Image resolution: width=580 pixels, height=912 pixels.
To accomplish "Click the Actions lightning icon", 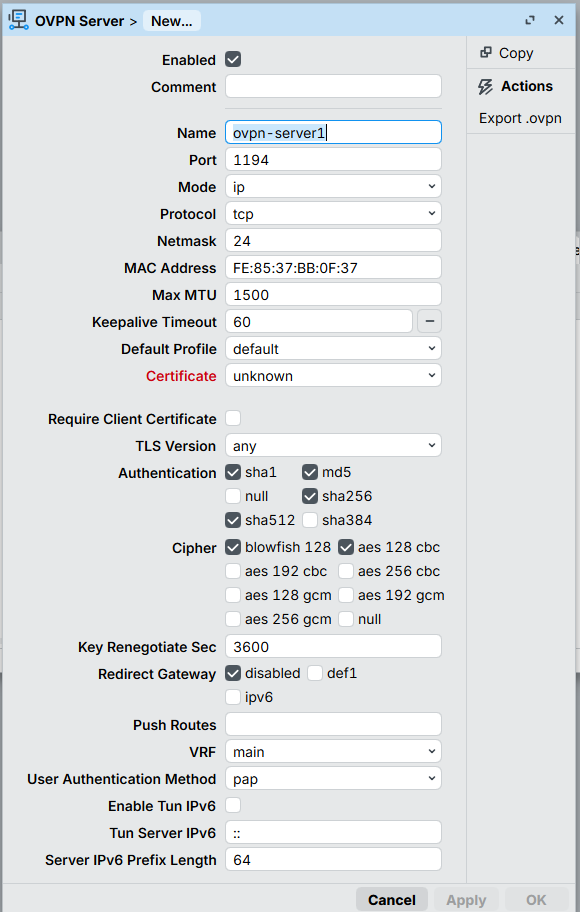I will (x=485, y=87).
